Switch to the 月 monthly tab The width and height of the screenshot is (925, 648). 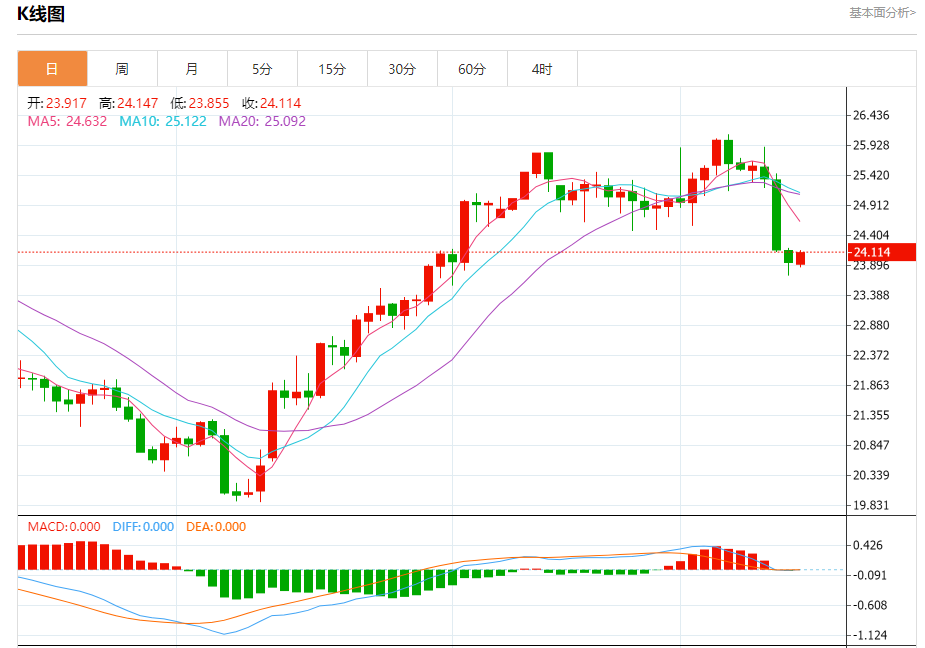[192, 69]
